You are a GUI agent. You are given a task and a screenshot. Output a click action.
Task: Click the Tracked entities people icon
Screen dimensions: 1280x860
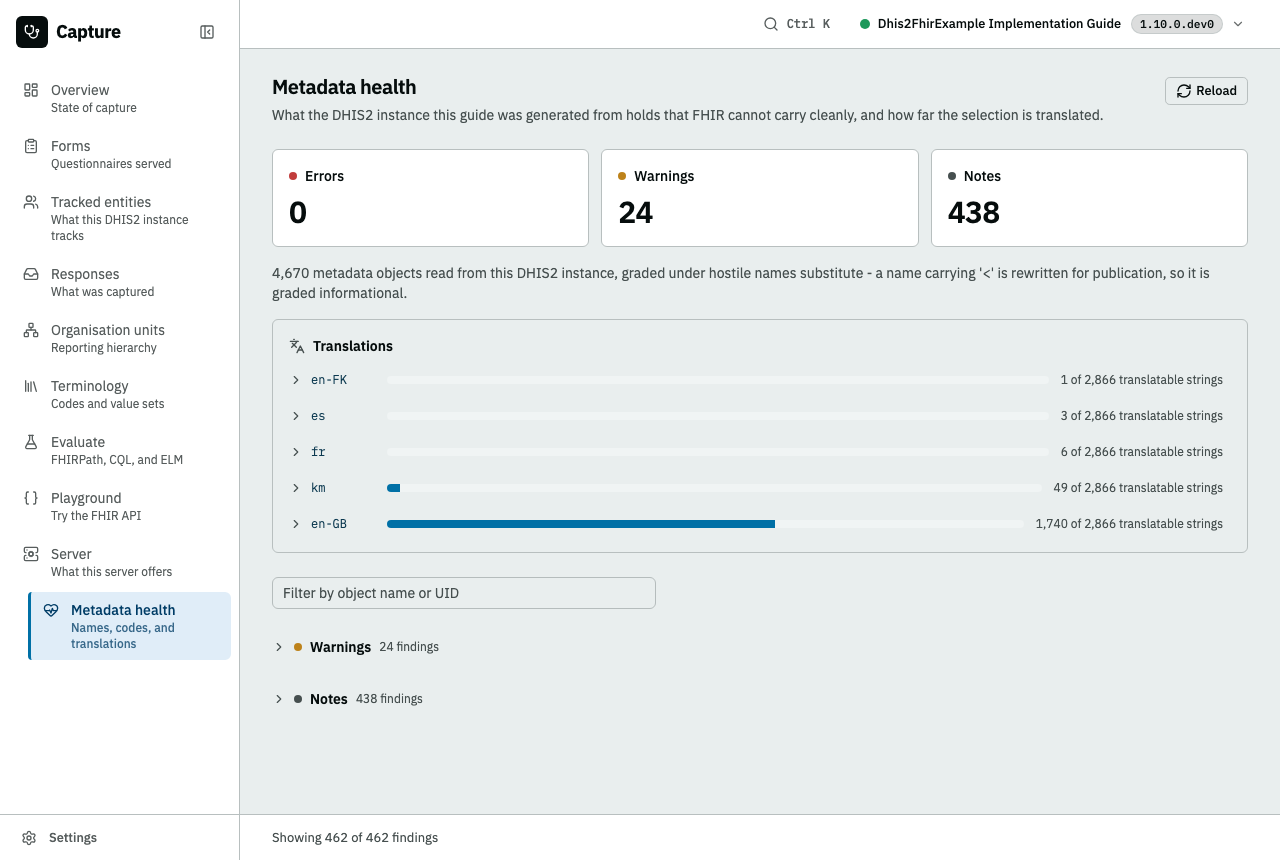(x=31, y=202)
